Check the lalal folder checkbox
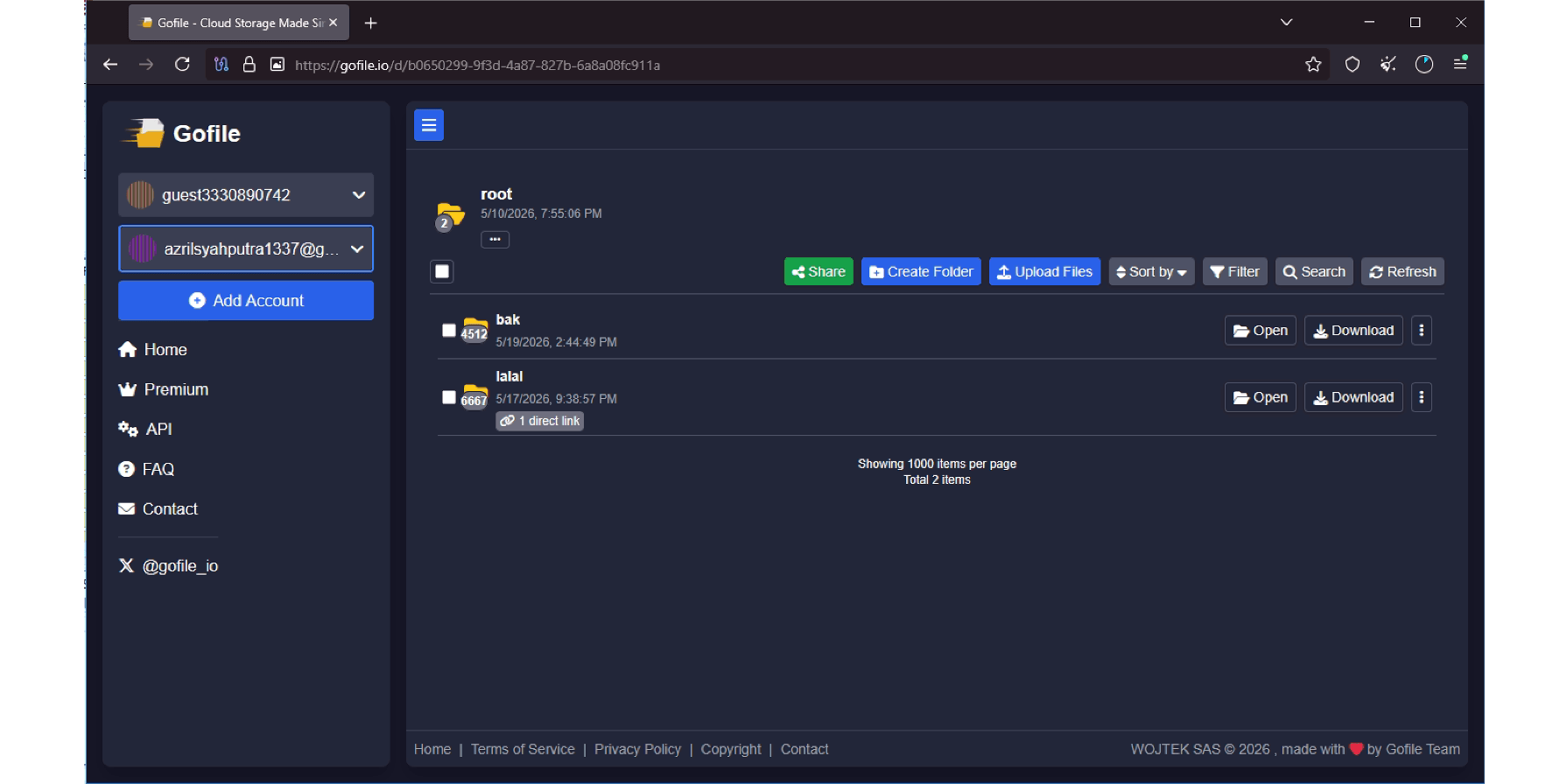This screenshot has width=1567, height=784. coord(449,397)
